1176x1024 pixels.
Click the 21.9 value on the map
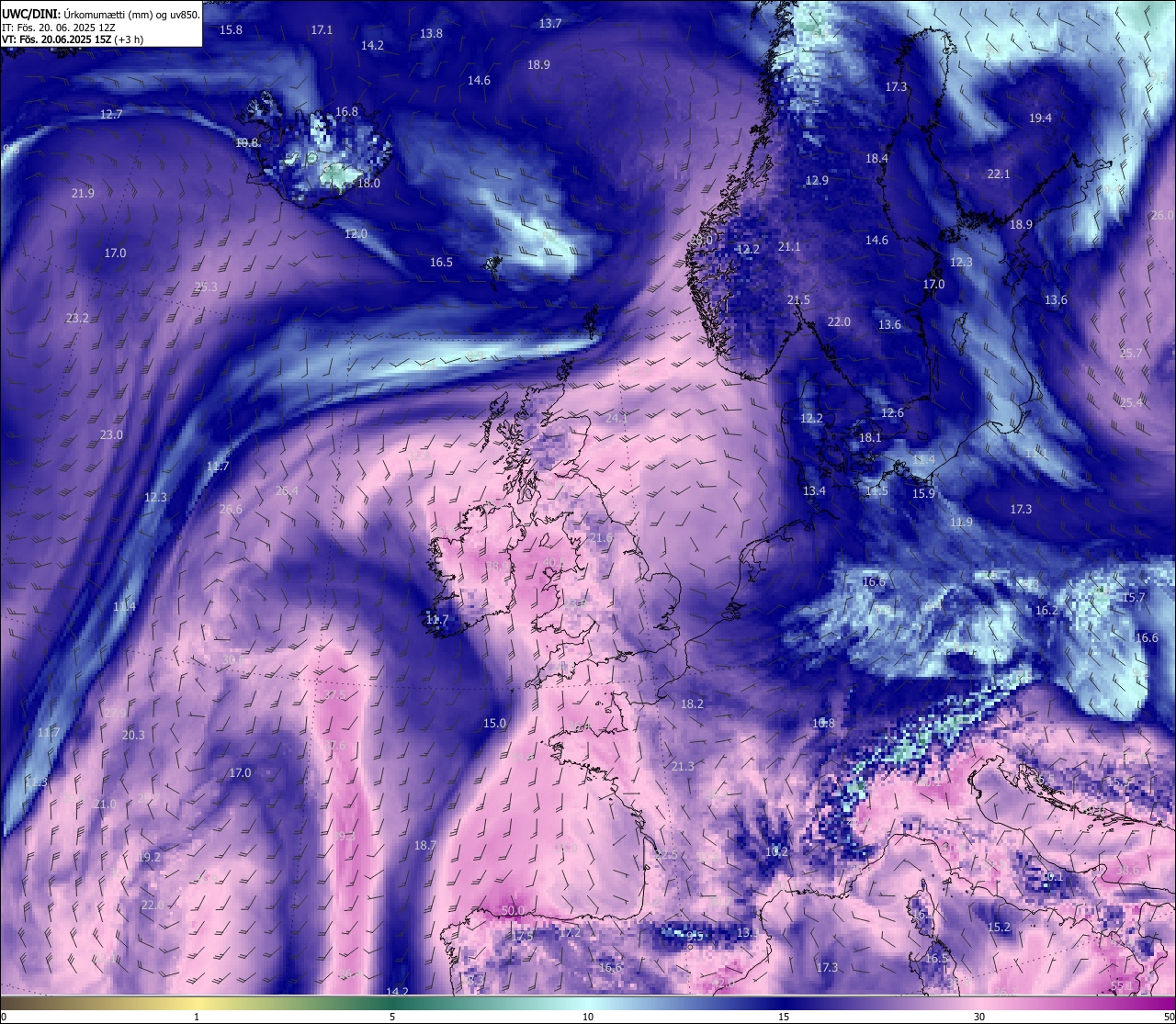83,193
